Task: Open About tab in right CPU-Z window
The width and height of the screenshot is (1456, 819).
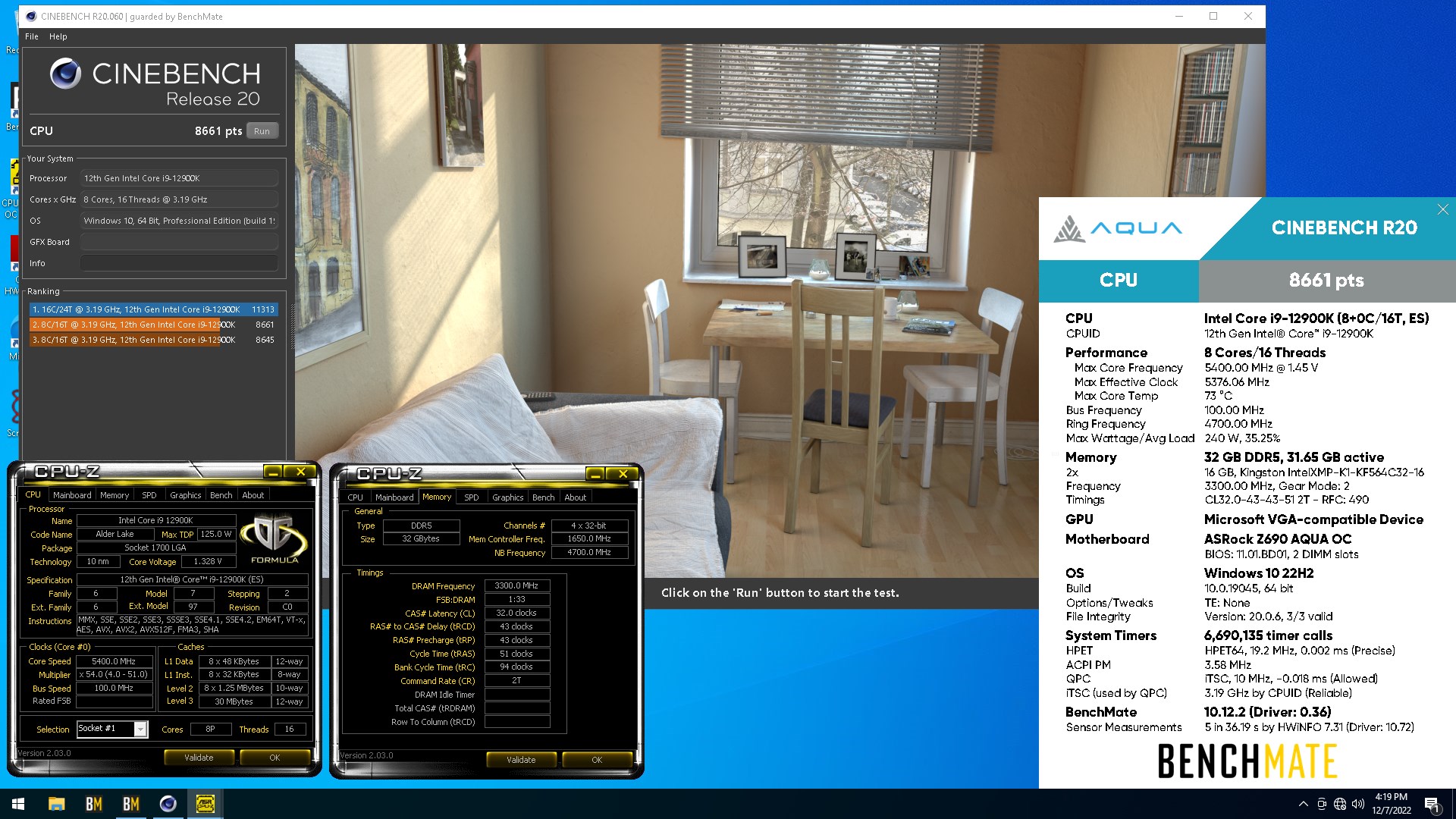Action: (576, 497)
